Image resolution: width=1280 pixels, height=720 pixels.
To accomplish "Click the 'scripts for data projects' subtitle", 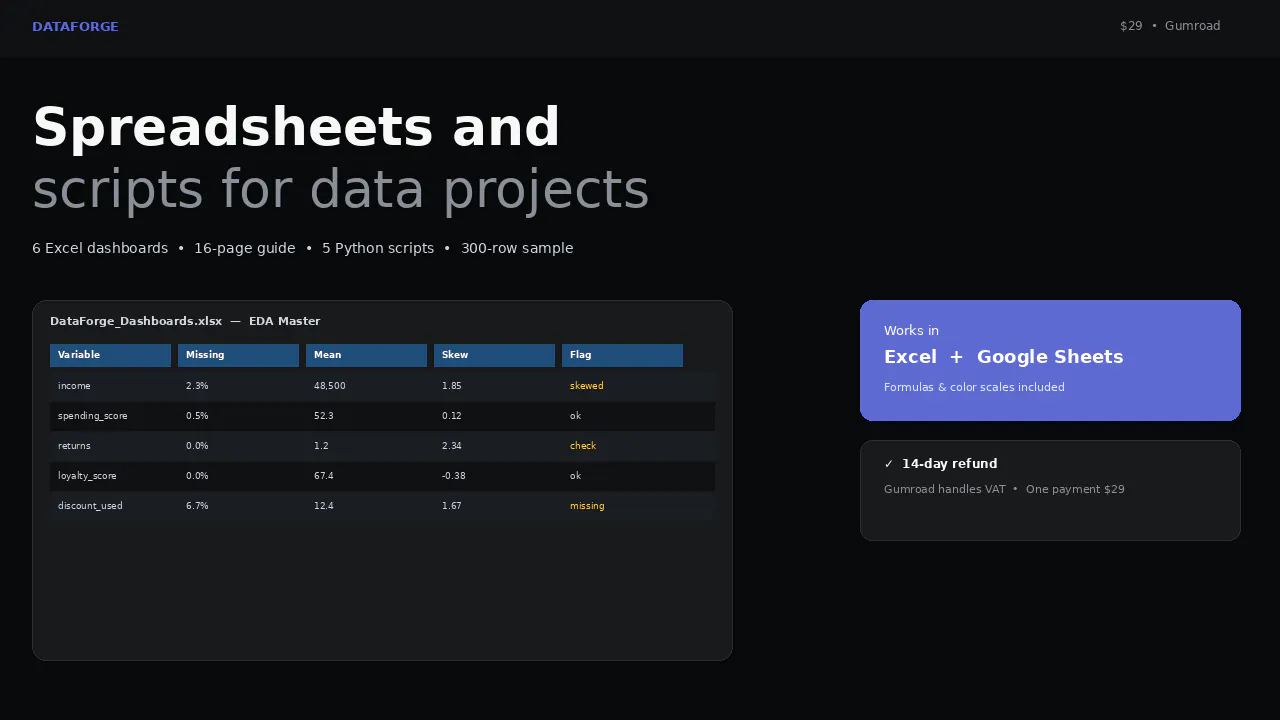I will 341,190.
